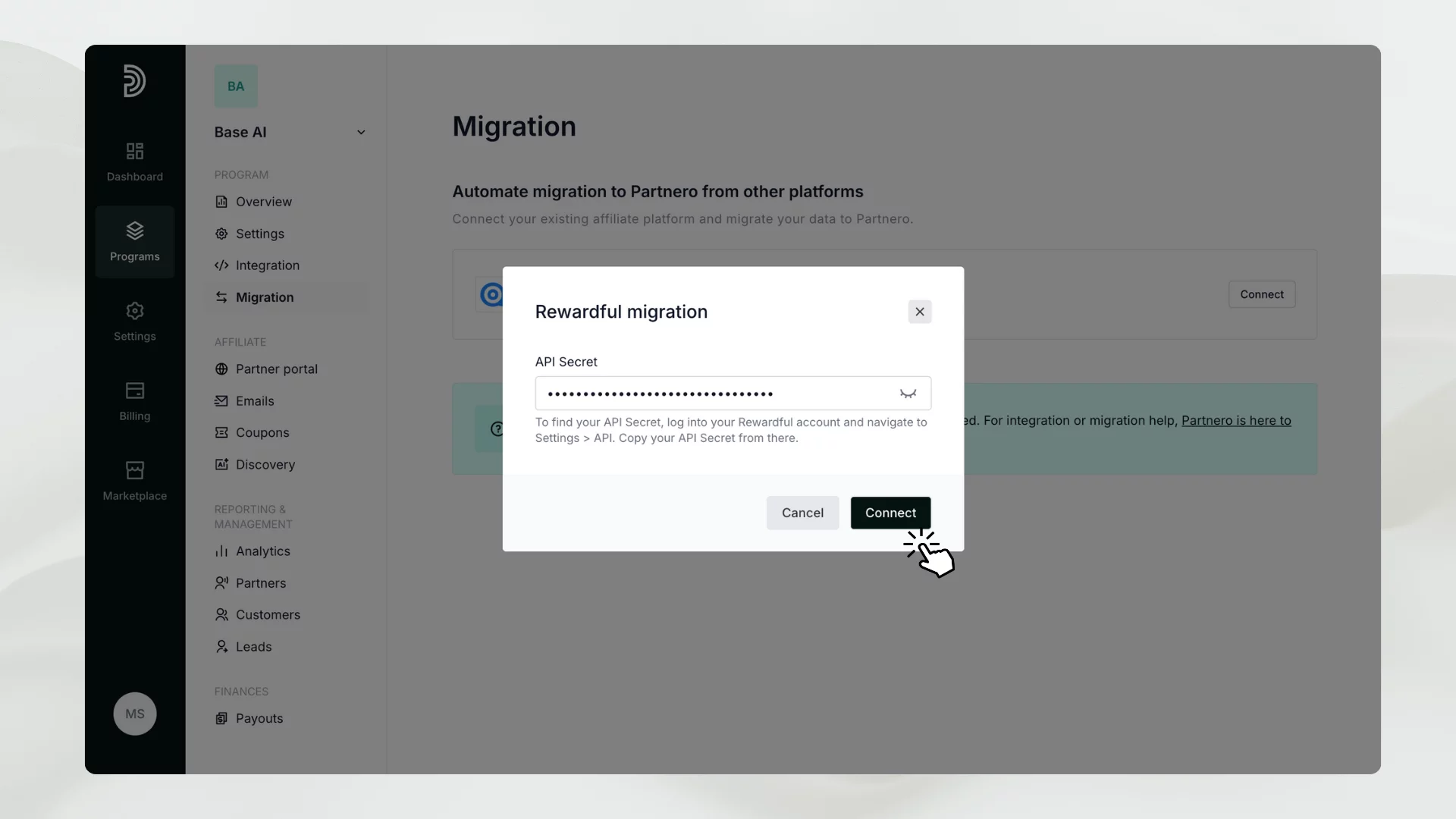Open the Programs layers icon

point(134,231)
